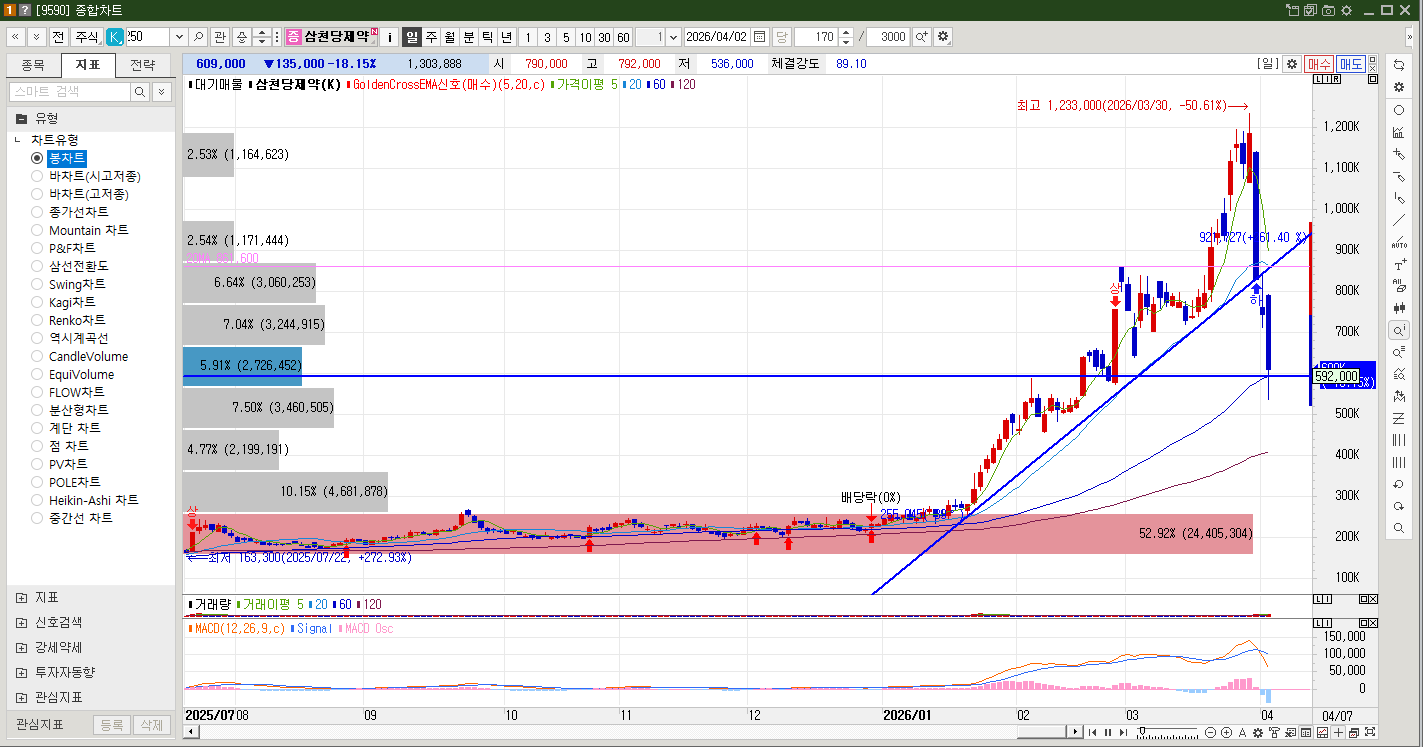Click the refresh icon atop right toolbar
1423x747 pixels.
tap(1398, 65)
